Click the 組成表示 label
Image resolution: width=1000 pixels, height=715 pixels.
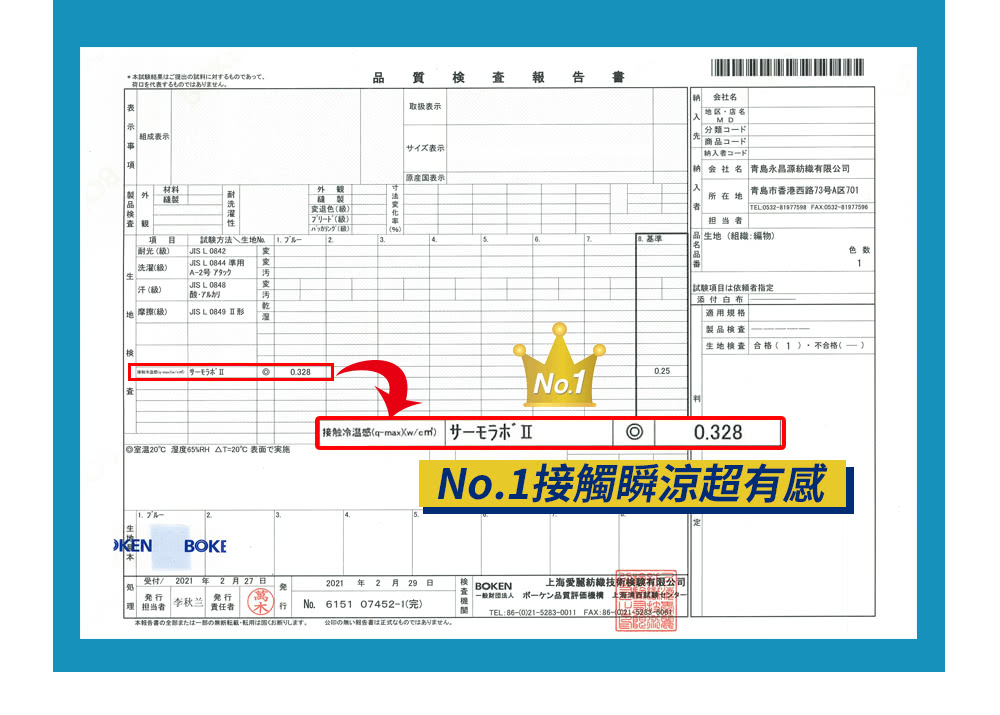154,136
